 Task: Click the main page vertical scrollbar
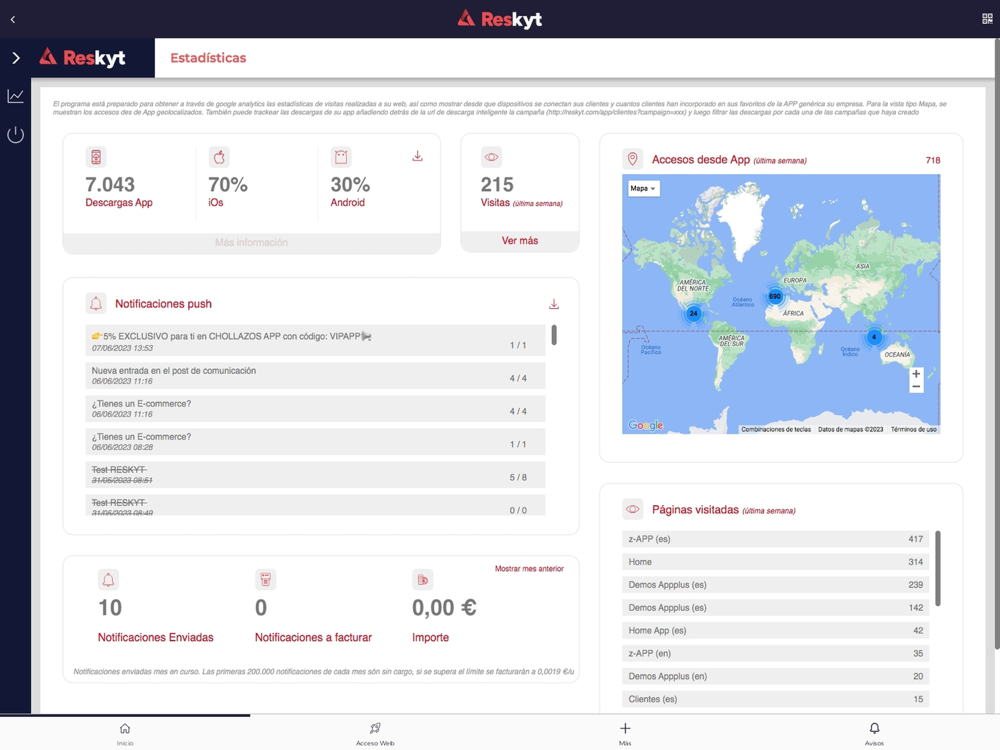997,344
